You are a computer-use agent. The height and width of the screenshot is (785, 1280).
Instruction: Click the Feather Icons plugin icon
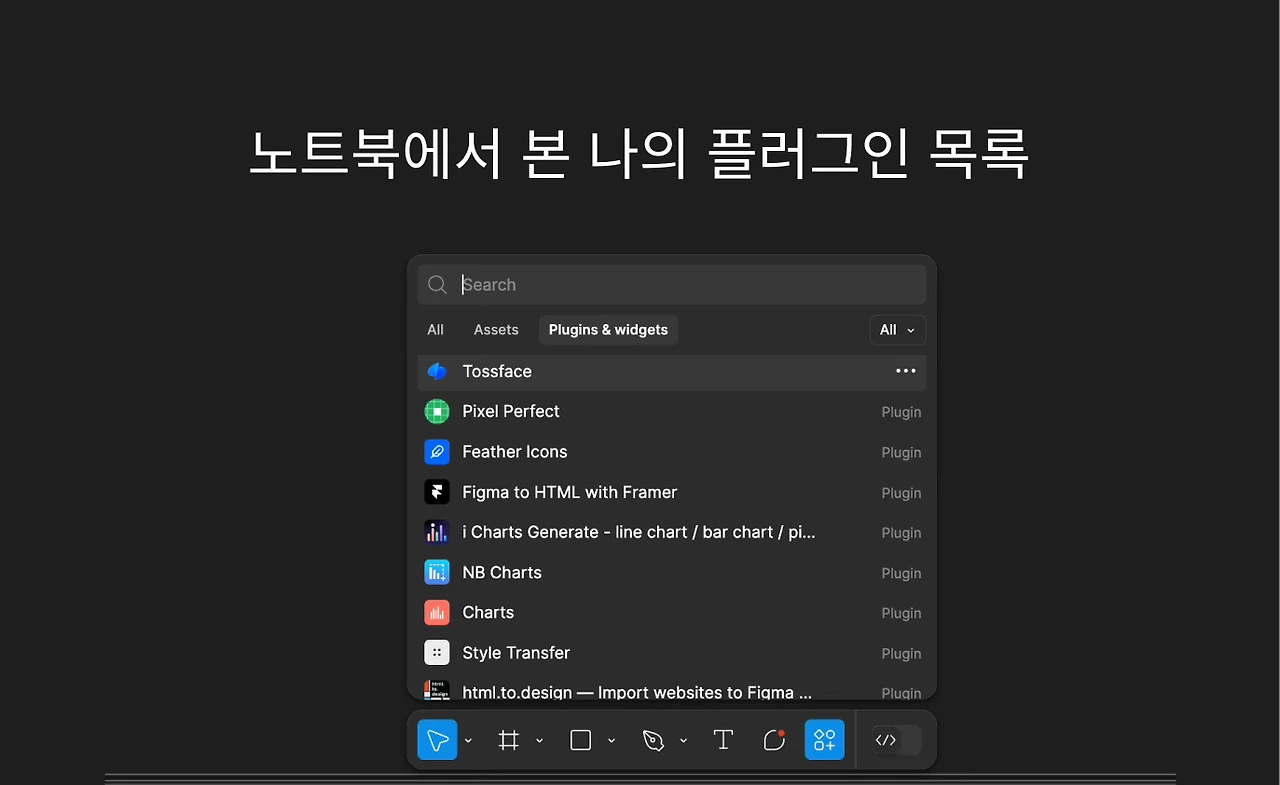tap(437, 452)
